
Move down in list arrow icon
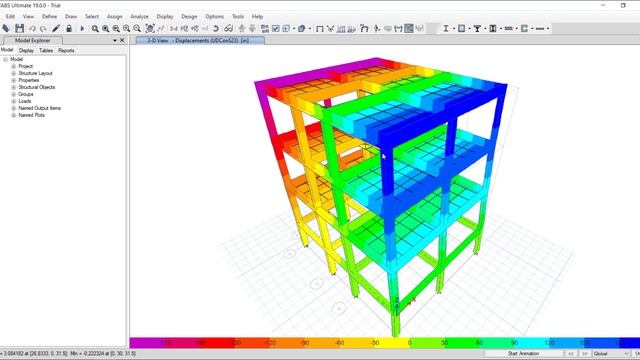(252, 29)
